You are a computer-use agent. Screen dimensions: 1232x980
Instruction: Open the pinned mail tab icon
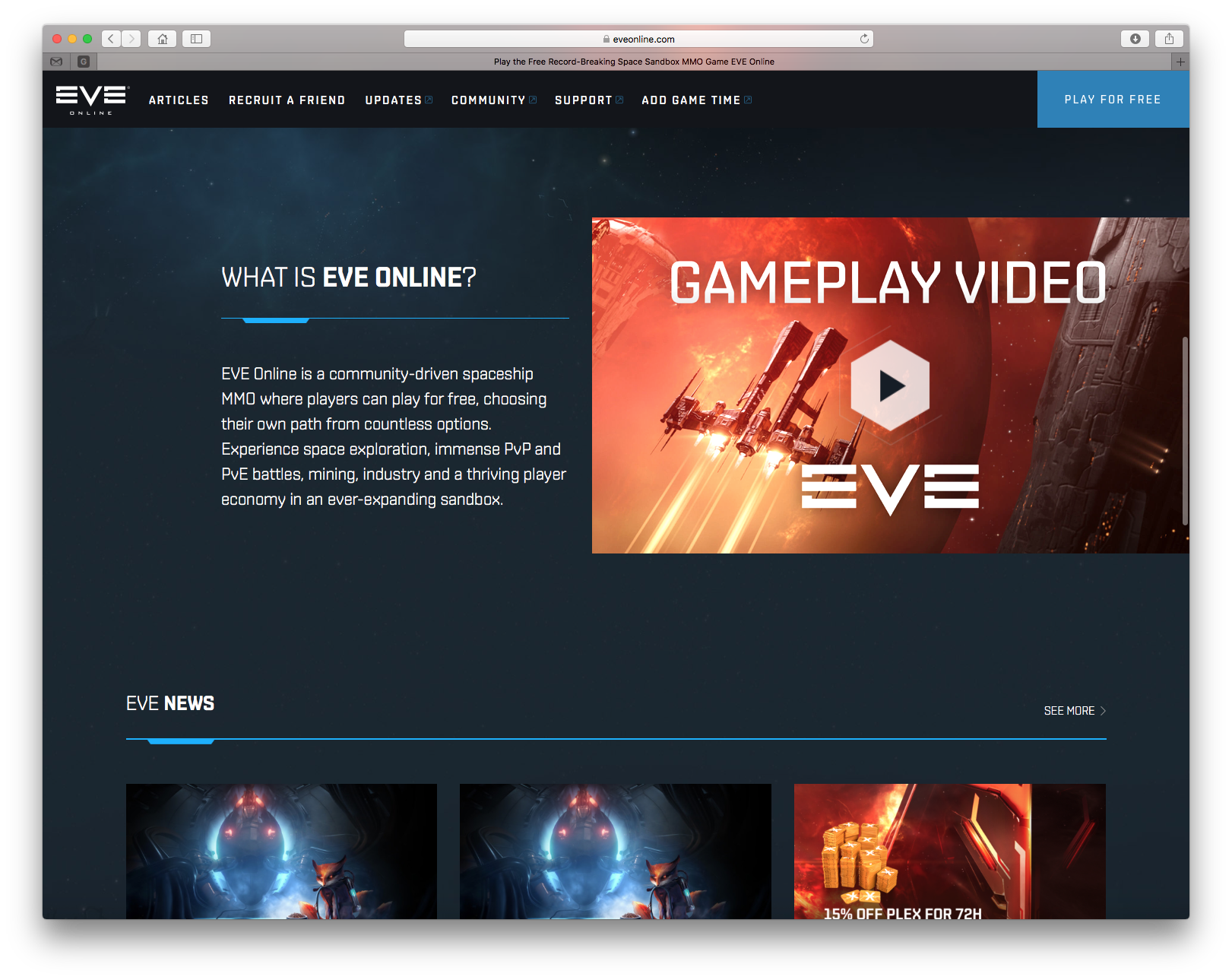click(x=56, y=62)
